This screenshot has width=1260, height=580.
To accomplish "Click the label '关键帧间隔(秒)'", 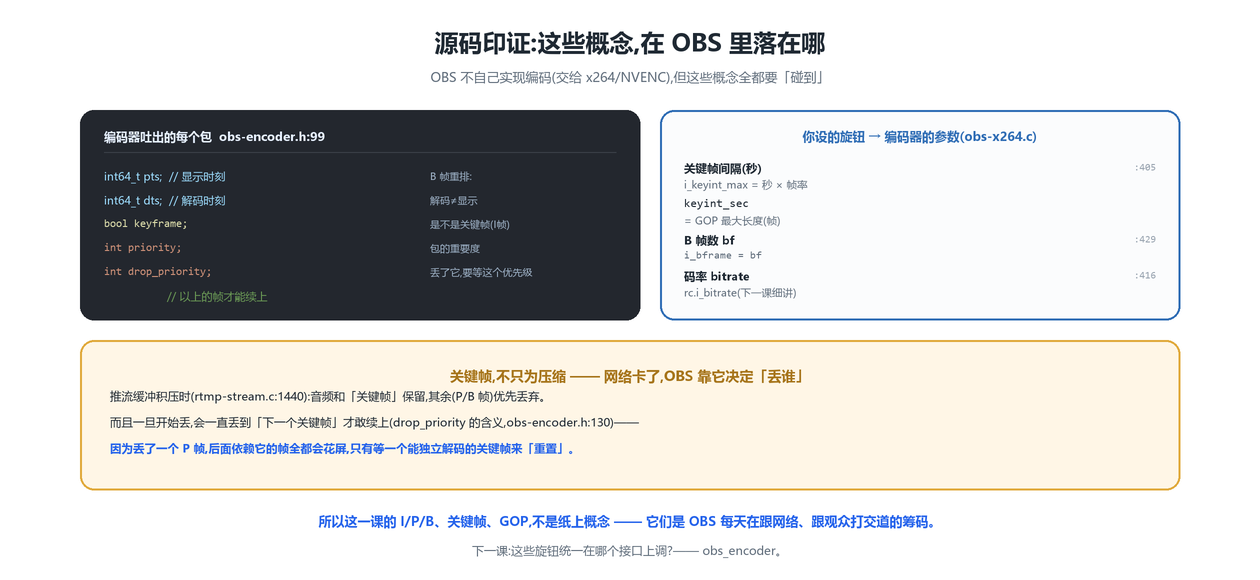I will [723, 168].
